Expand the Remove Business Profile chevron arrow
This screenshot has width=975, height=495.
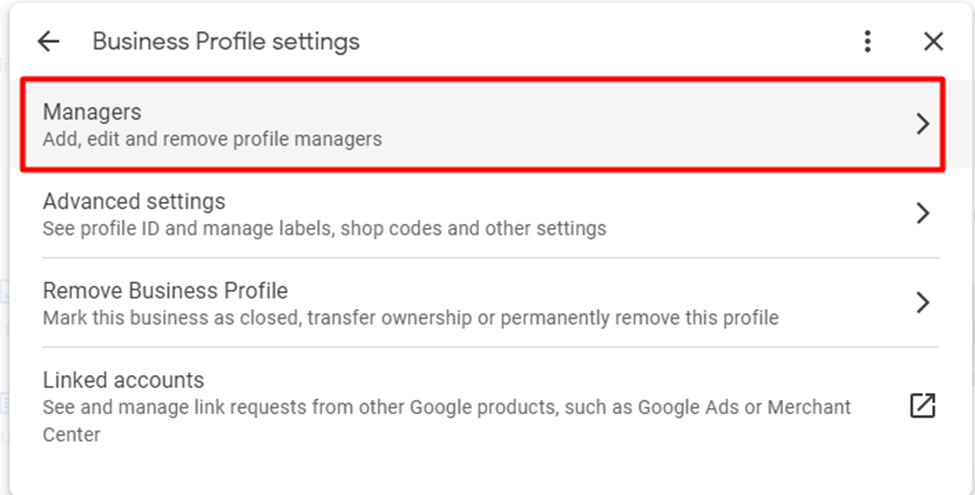(x=923, y=303)
